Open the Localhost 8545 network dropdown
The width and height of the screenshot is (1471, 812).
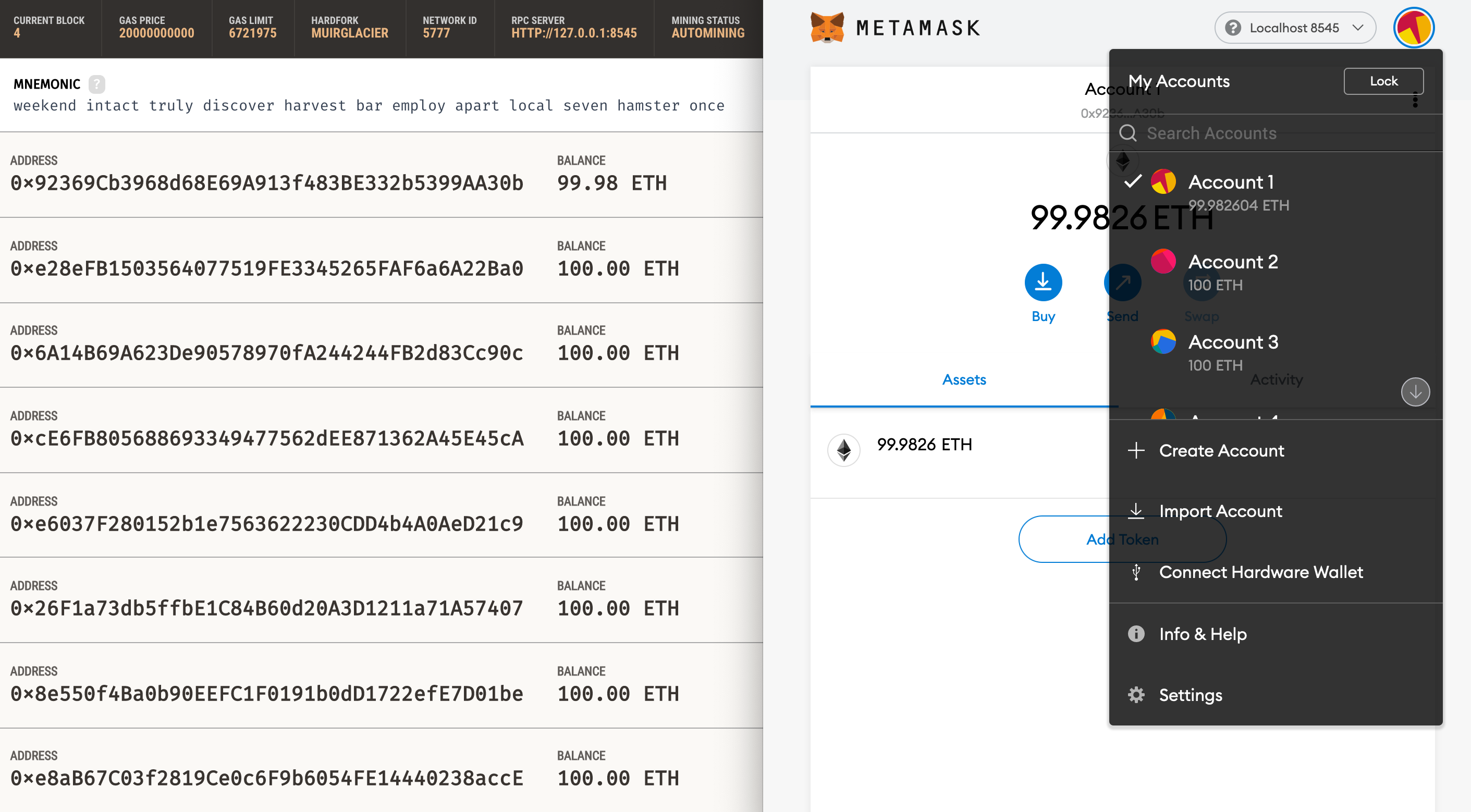point(1294,28)
